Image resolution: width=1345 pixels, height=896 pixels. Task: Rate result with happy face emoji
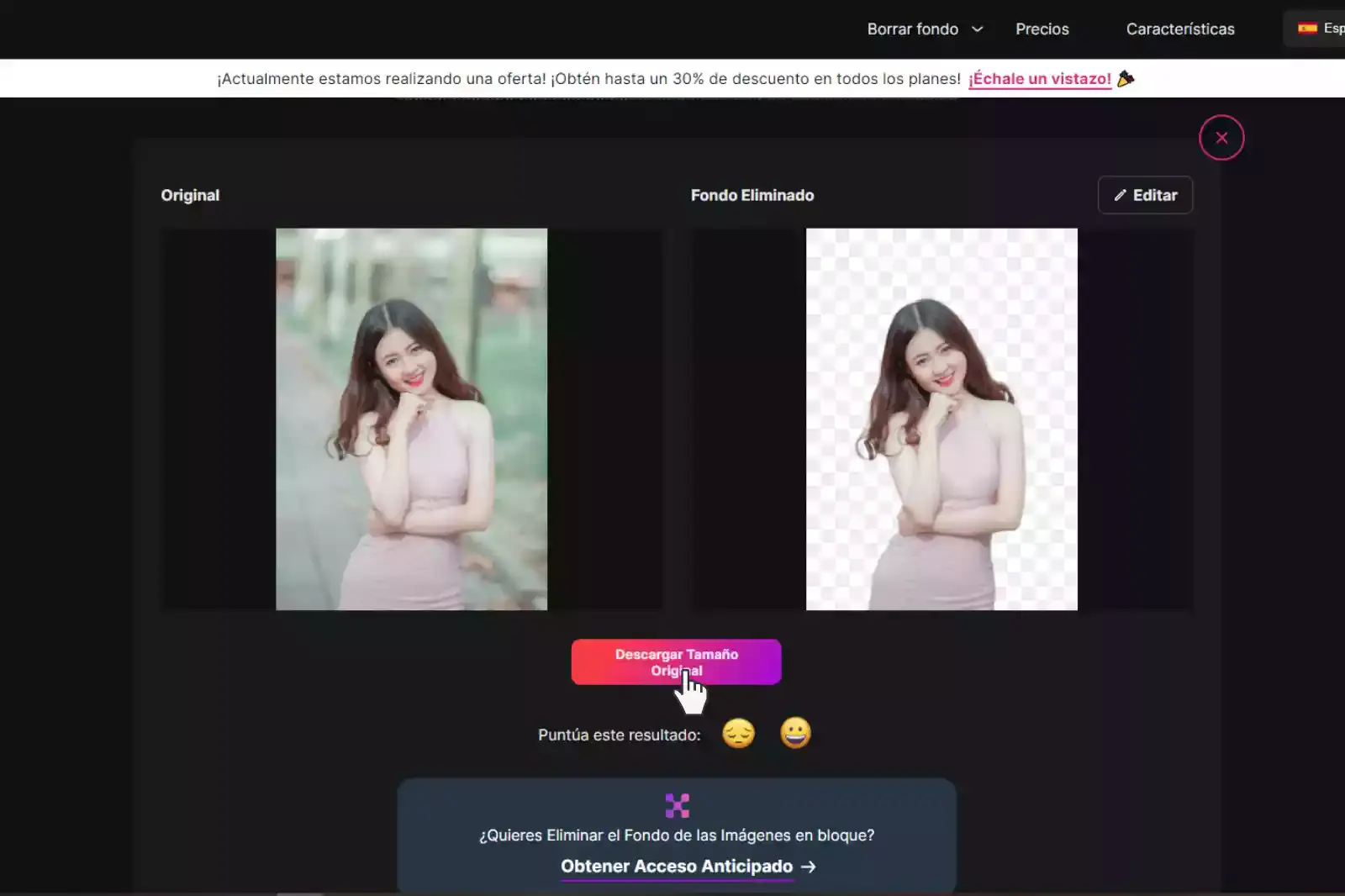pos(795,734)
